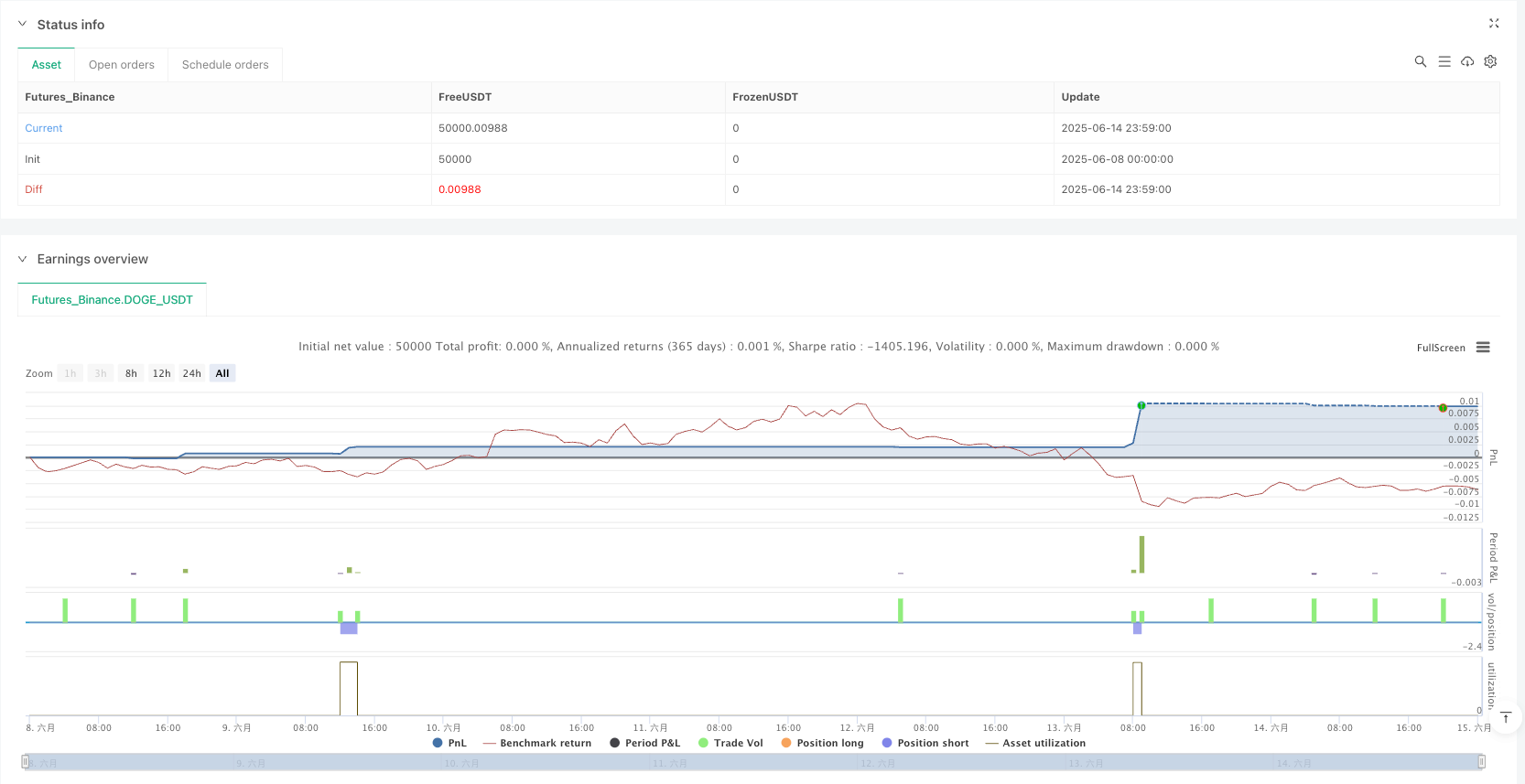Image resolution: width=1525 pixels, height=784 pixels.
Task: Toggle Benchmark return legend item
Action: coord(537,743)
